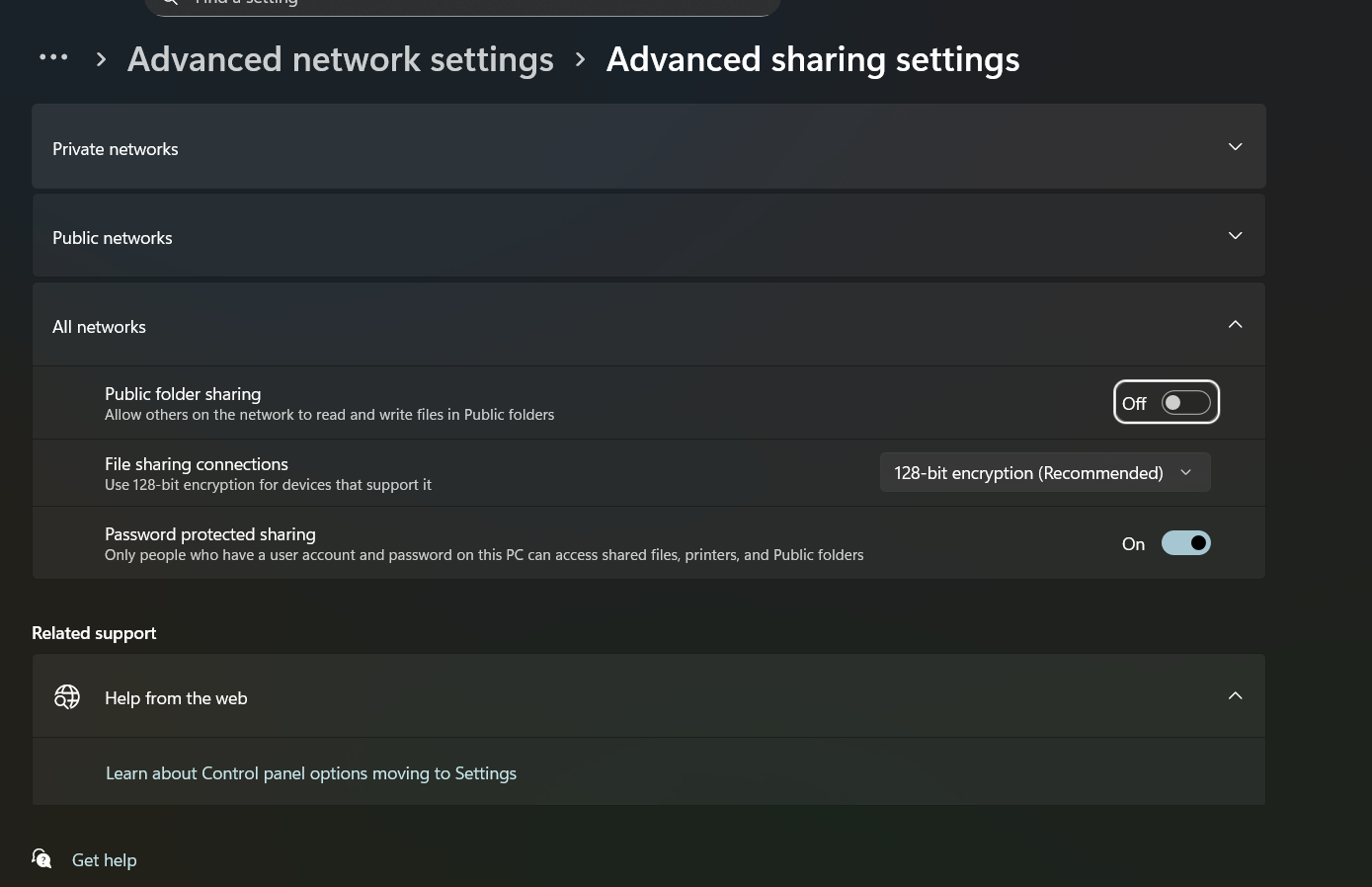Go back to Advanced network settings breadcrumb
1372x887 pixels.
[341, 59]
